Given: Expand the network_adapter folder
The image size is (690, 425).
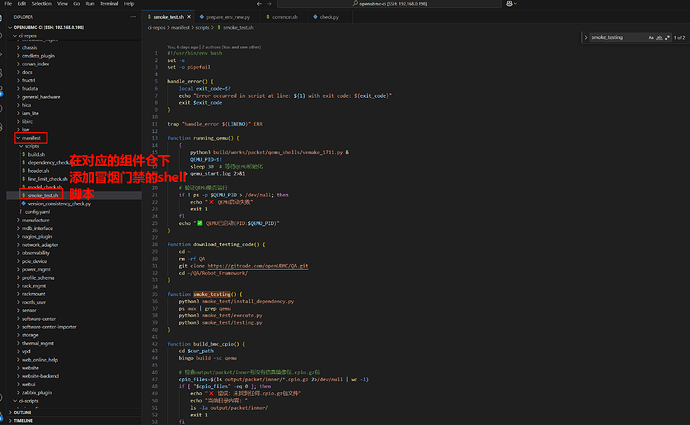Looking at the screenshot, I should [x=40, y=245].
